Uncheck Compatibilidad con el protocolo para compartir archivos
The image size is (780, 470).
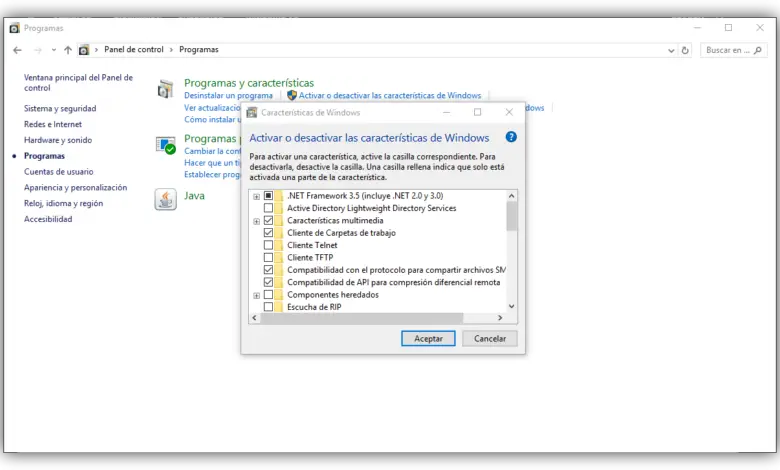(x=268, y=270)
